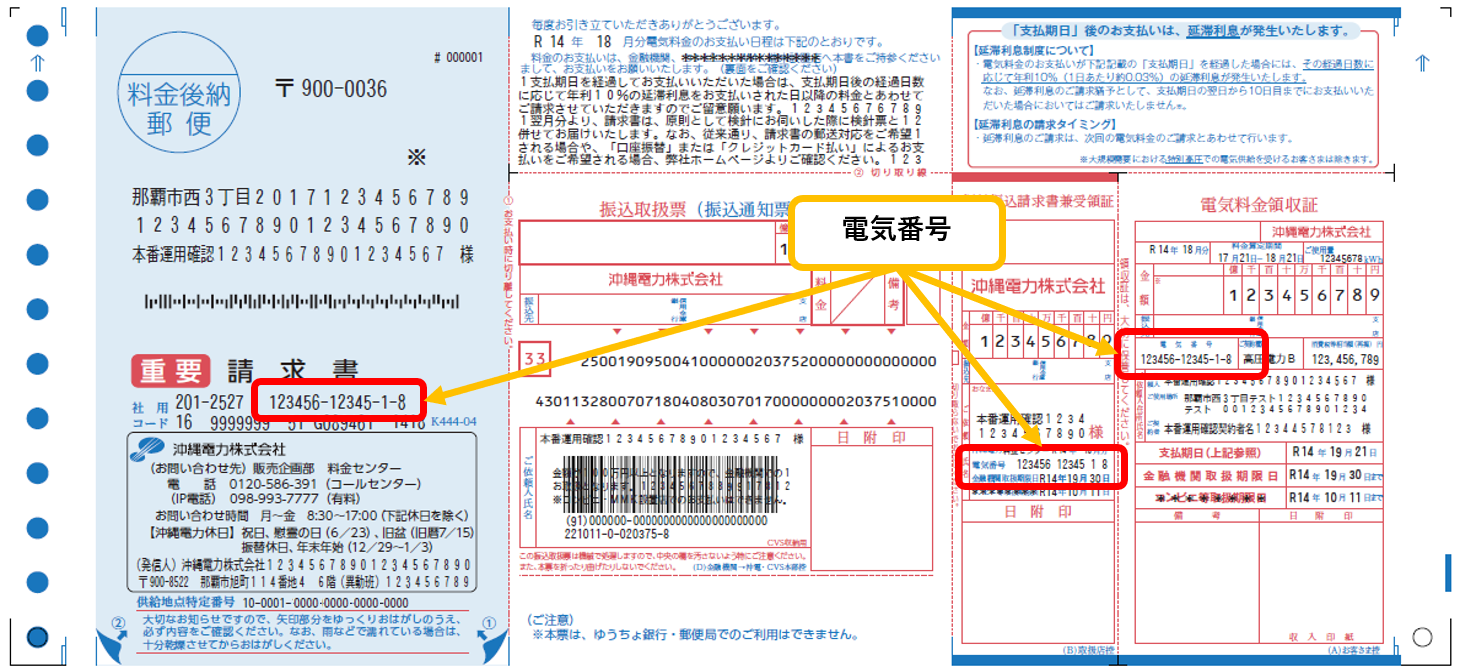Click the highlighted 電気番号 row on the 受領証 stub
1460x667 pixels.
1041,466
